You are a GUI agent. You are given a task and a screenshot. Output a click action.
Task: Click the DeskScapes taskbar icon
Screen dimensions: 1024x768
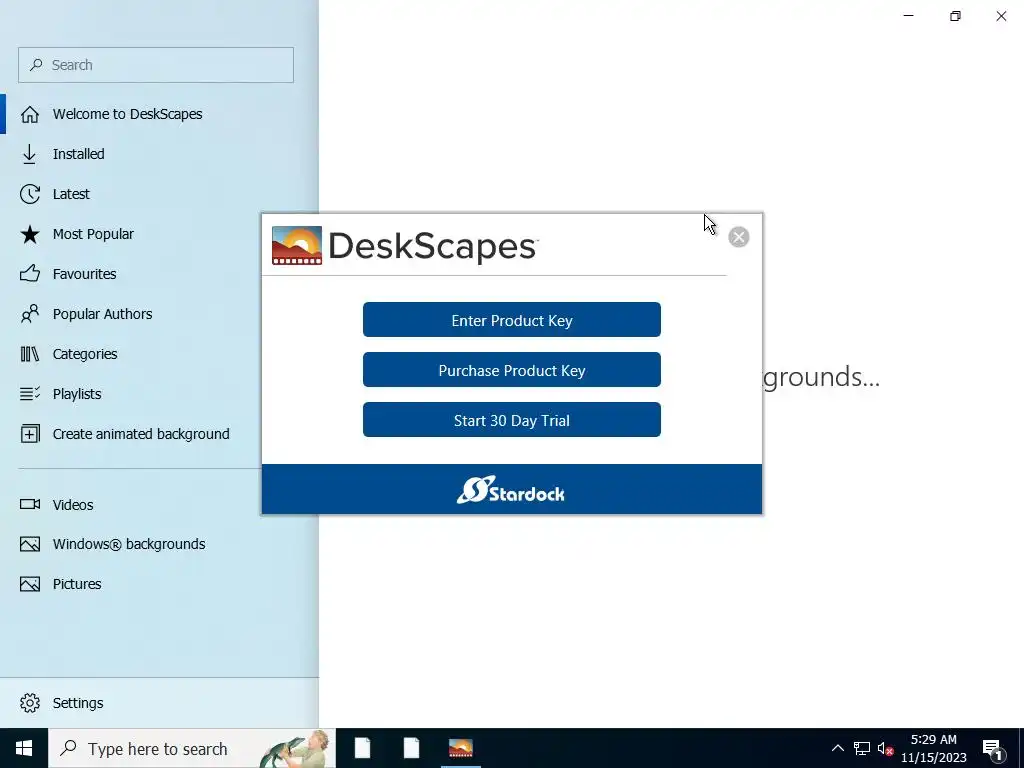tap(460, 748)
